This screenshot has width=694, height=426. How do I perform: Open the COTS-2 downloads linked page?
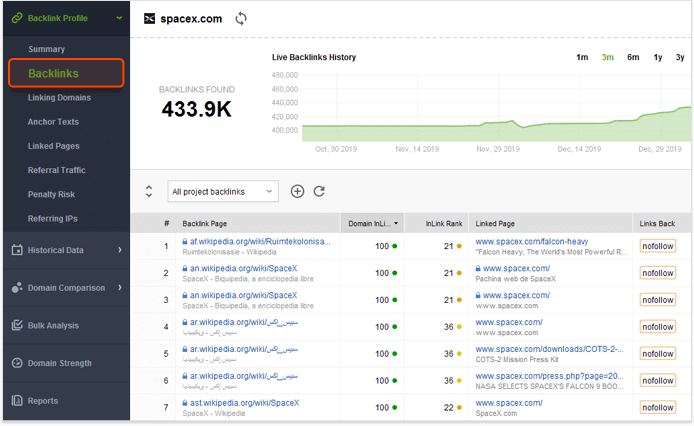(549, 349)
